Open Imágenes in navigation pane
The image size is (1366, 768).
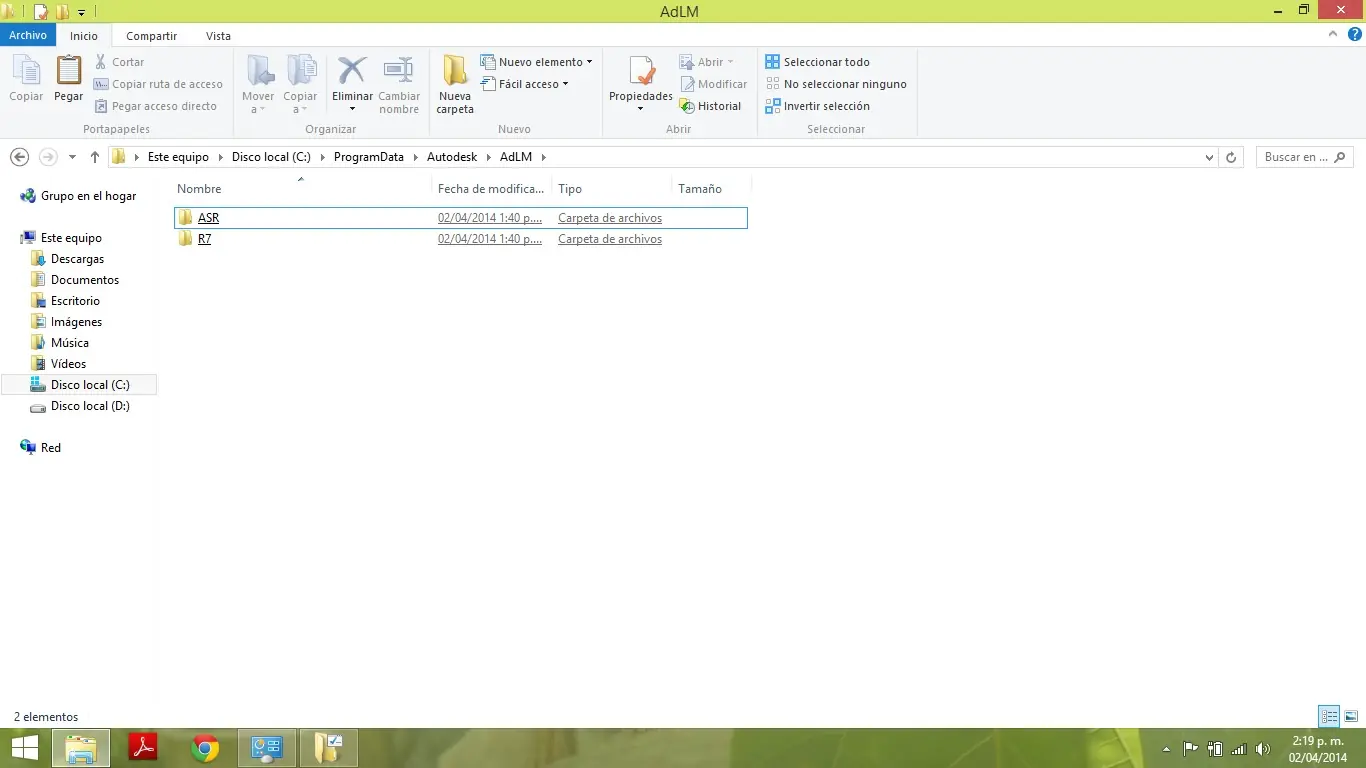66,322
